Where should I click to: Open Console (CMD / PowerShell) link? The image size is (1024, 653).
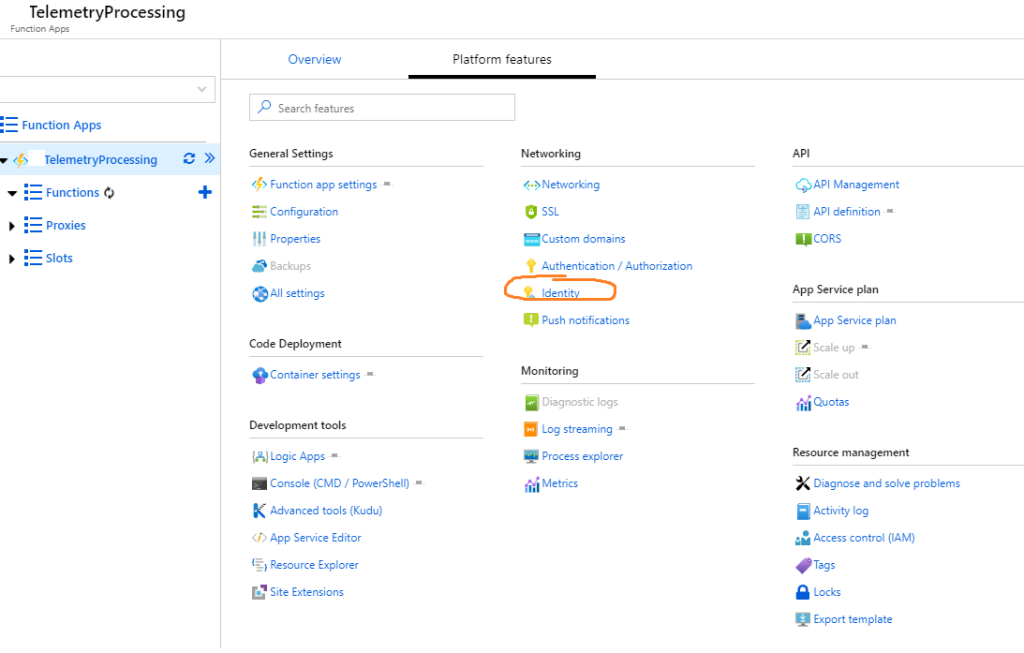(340, 483)
